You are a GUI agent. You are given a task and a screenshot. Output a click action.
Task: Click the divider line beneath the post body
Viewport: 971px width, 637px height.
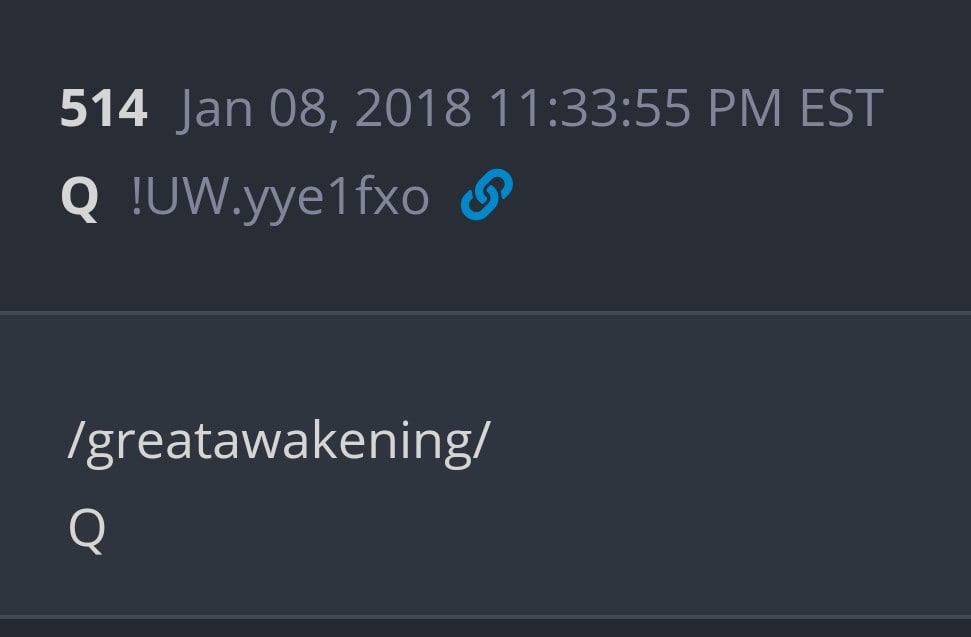[485, 616]
